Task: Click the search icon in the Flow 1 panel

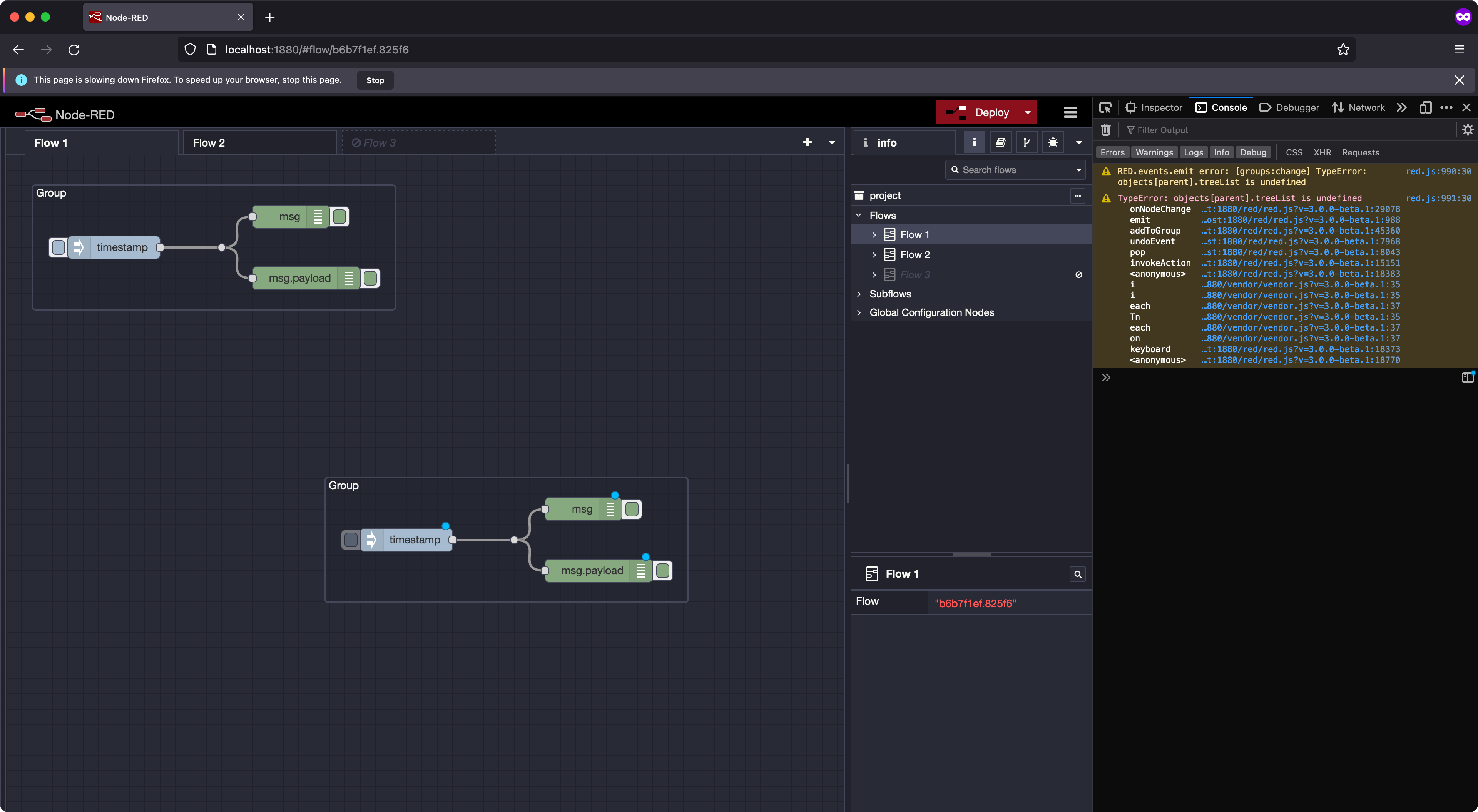Action: (x=1077, y=574)
